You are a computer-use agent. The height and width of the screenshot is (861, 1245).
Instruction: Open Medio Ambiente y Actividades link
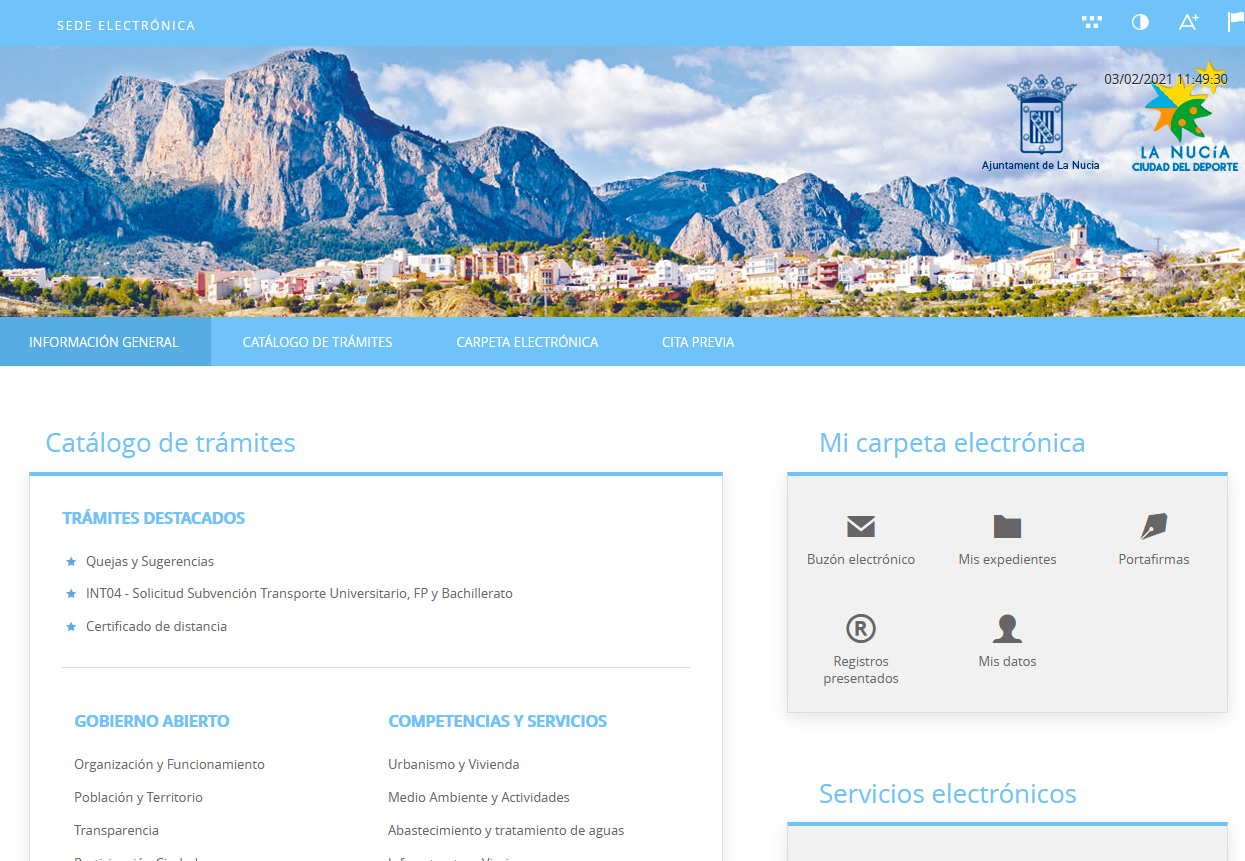click(x=479, y=798)
